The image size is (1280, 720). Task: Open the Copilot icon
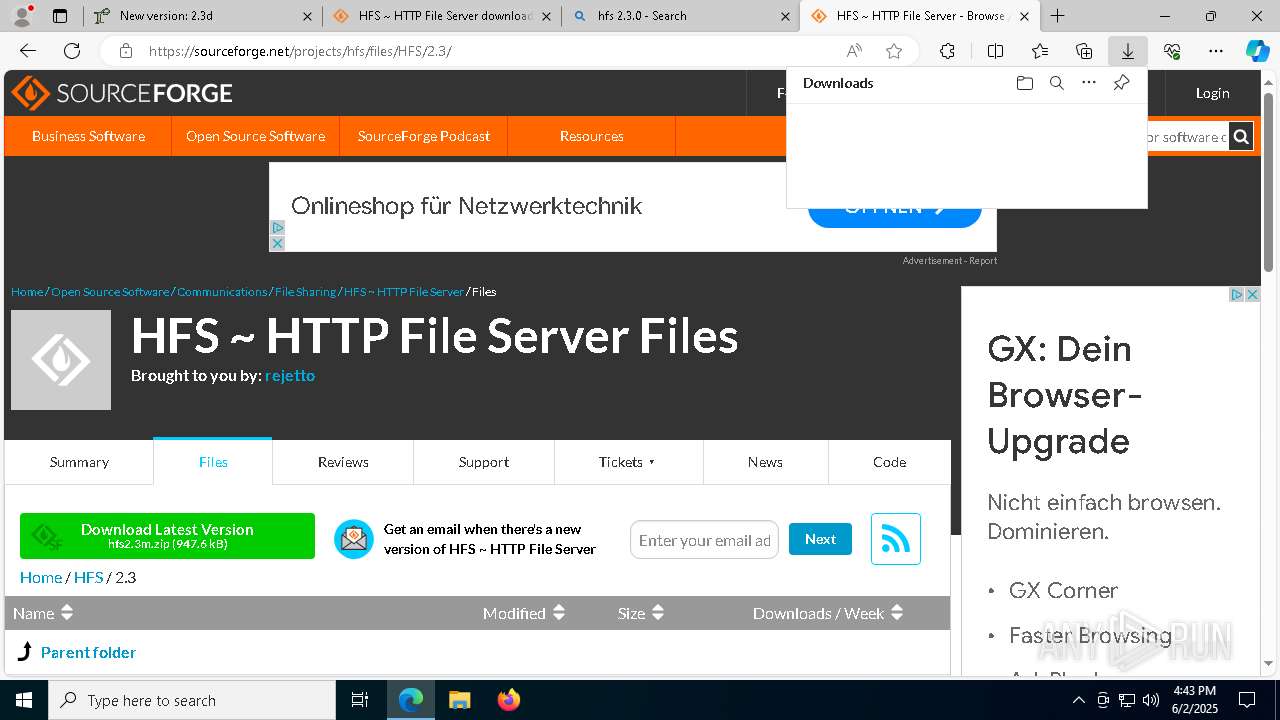tap(1257, 51)
